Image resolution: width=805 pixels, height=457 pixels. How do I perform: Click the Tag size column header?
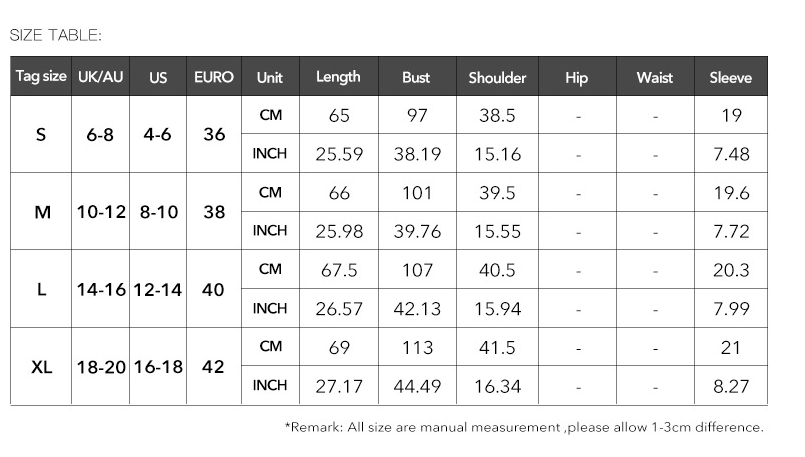pos(41,77)
